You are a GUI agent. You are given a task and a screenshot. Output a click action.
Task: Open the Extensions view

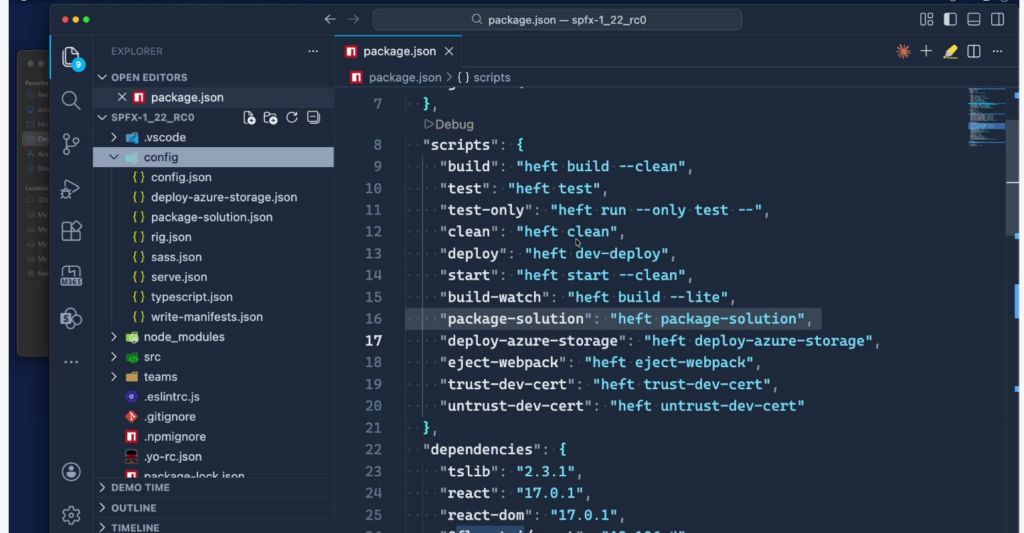tap(71, 231)
